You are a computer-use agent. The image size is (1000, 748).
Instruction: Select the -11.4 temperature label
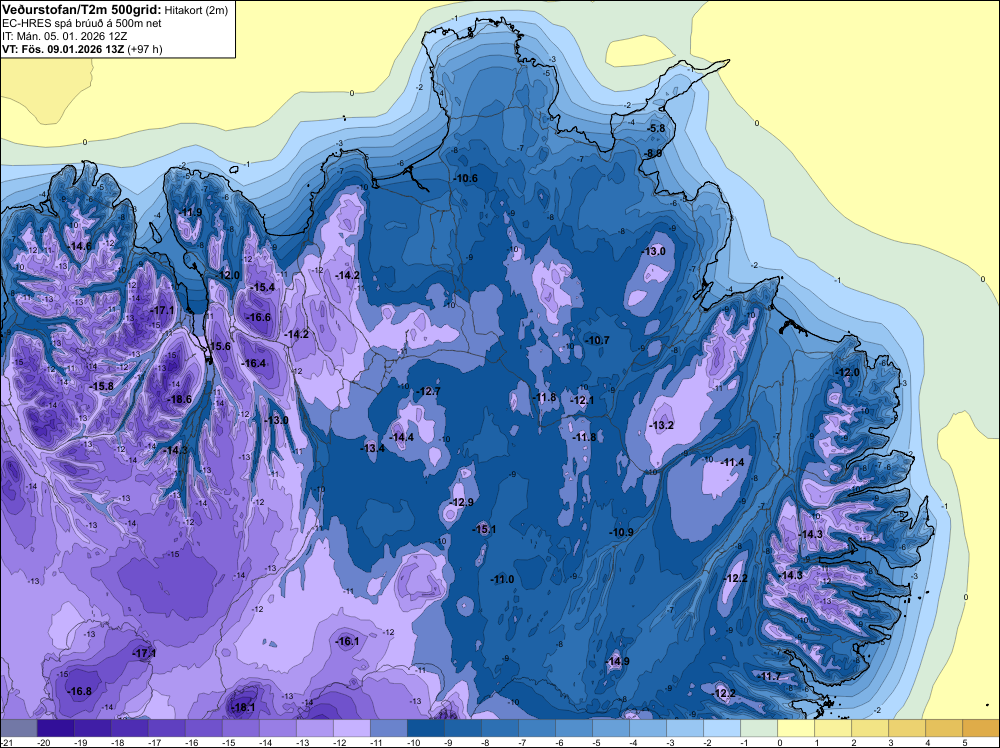[733, 462]
